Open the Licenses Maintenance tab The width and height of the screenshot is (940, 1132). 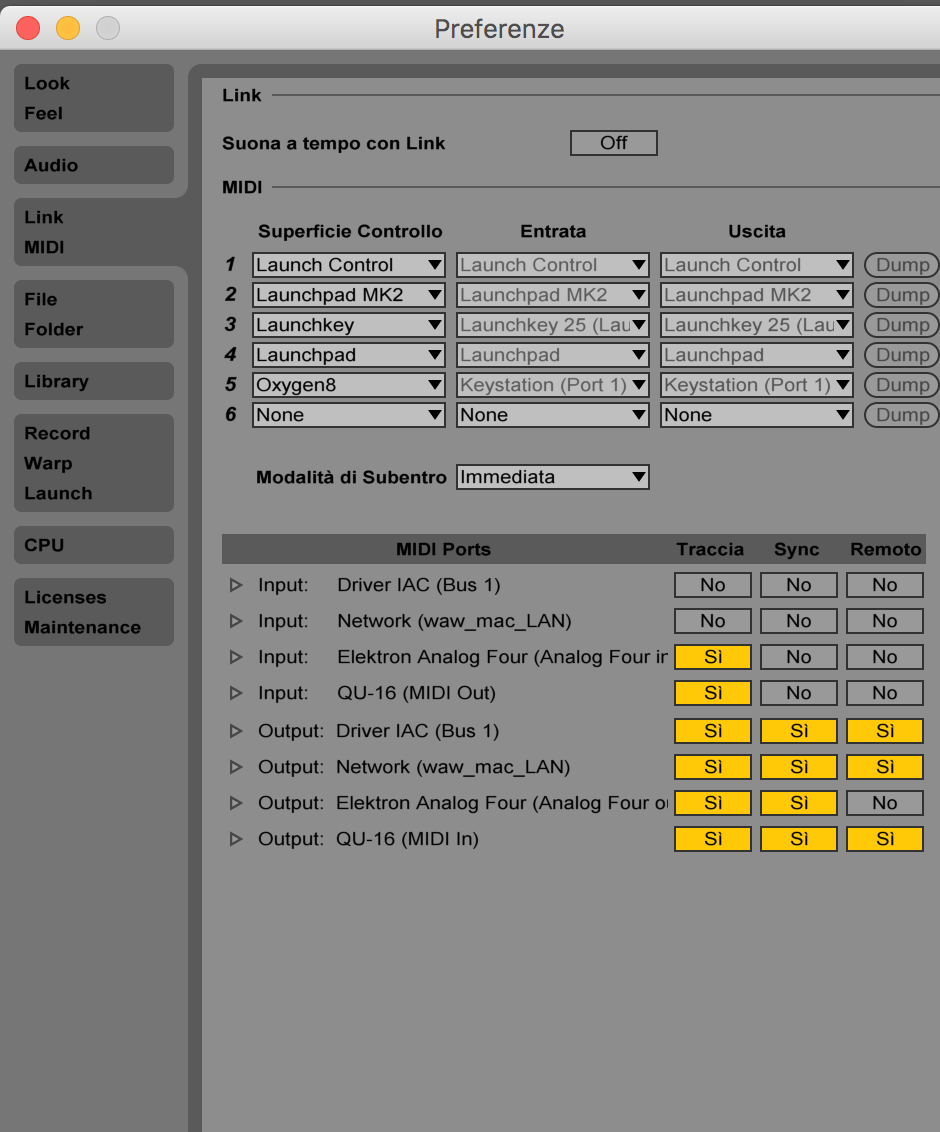tap(93, 612)
